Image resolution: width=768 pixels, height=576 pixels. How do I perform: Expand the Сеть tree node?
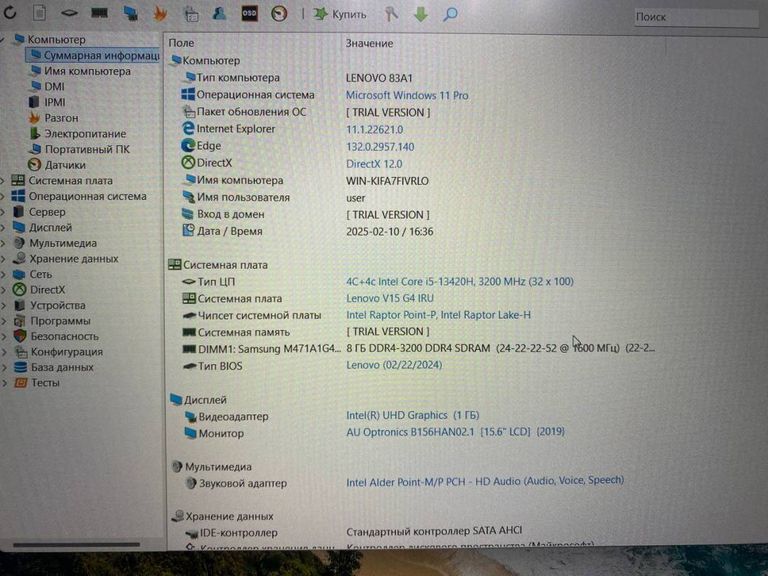(x=3, y=274)
